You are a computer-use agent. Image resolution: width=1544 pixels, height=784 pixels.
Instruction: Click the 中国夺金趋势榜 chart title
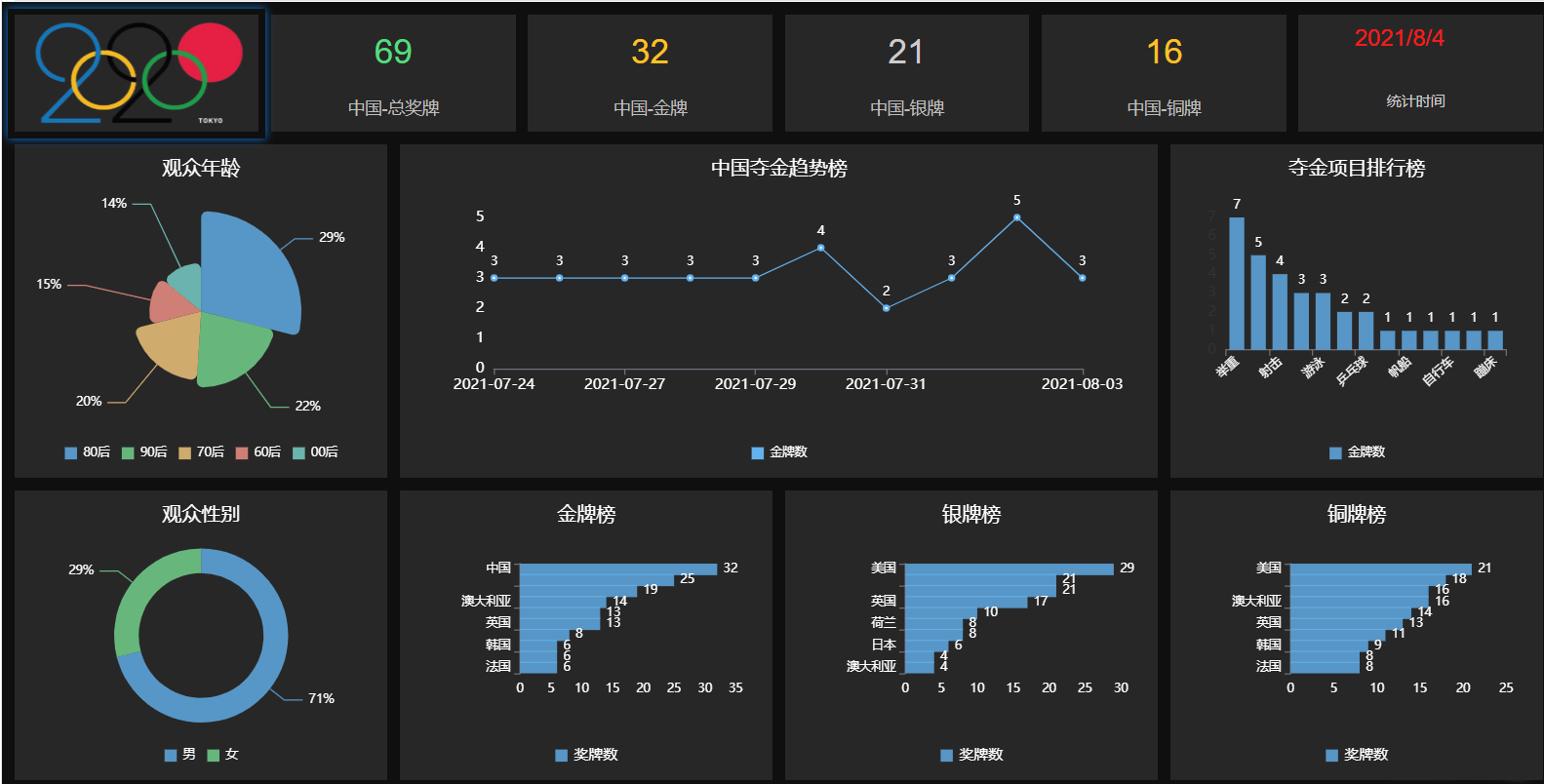[x=779, y=168]
